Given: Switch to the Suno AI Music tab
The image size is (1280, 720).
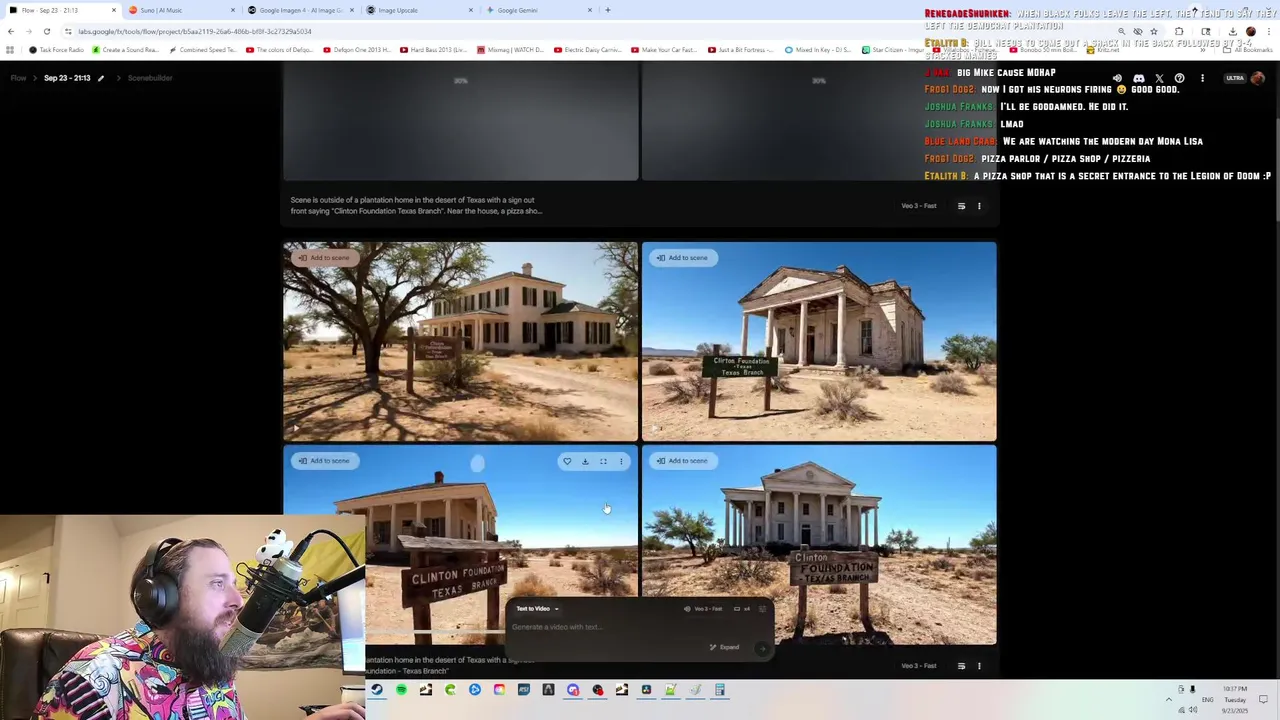Looking at the screenshot, I should pyautogui.click(x=180, y=10).
